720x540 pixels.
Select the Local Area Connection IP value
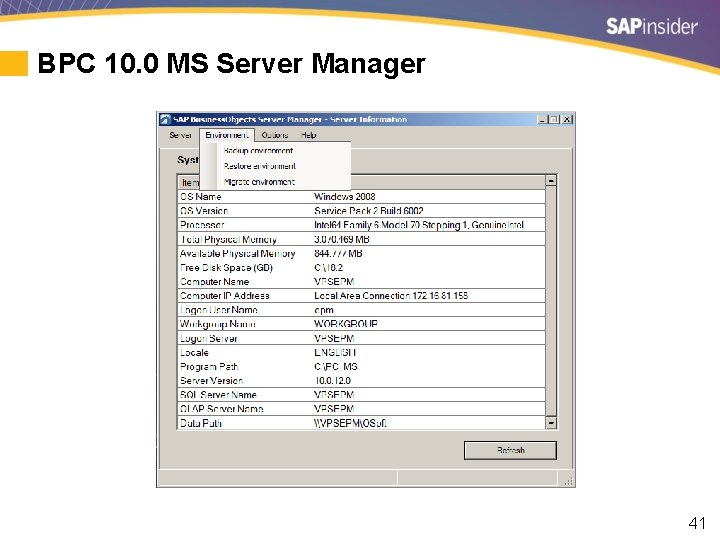[391, 296]
